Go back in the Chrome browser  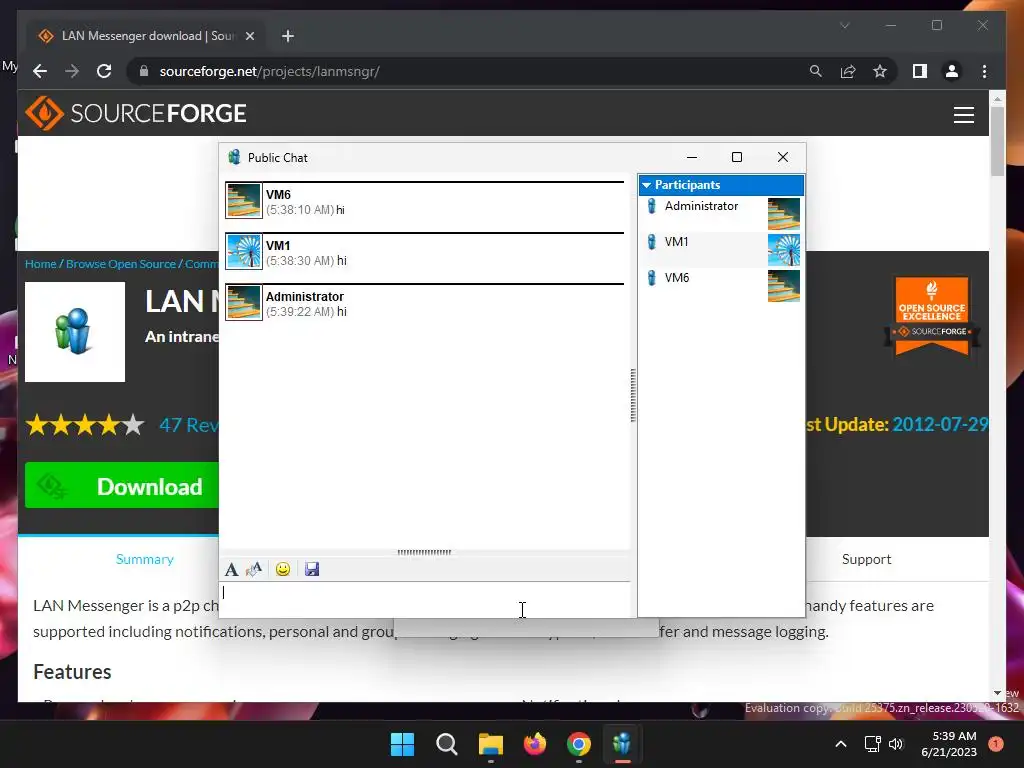coord(40,71)
